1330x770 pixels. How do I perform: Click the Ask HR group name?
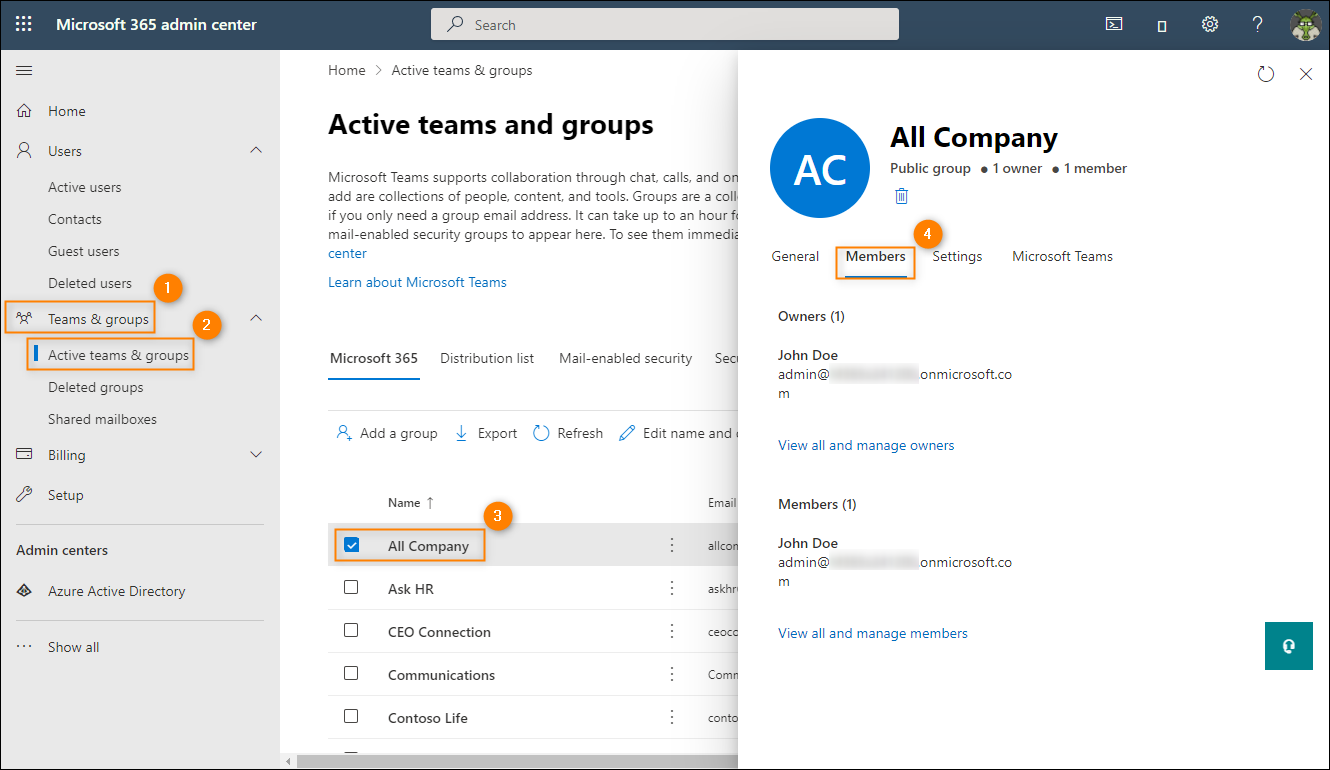[411, 589]
